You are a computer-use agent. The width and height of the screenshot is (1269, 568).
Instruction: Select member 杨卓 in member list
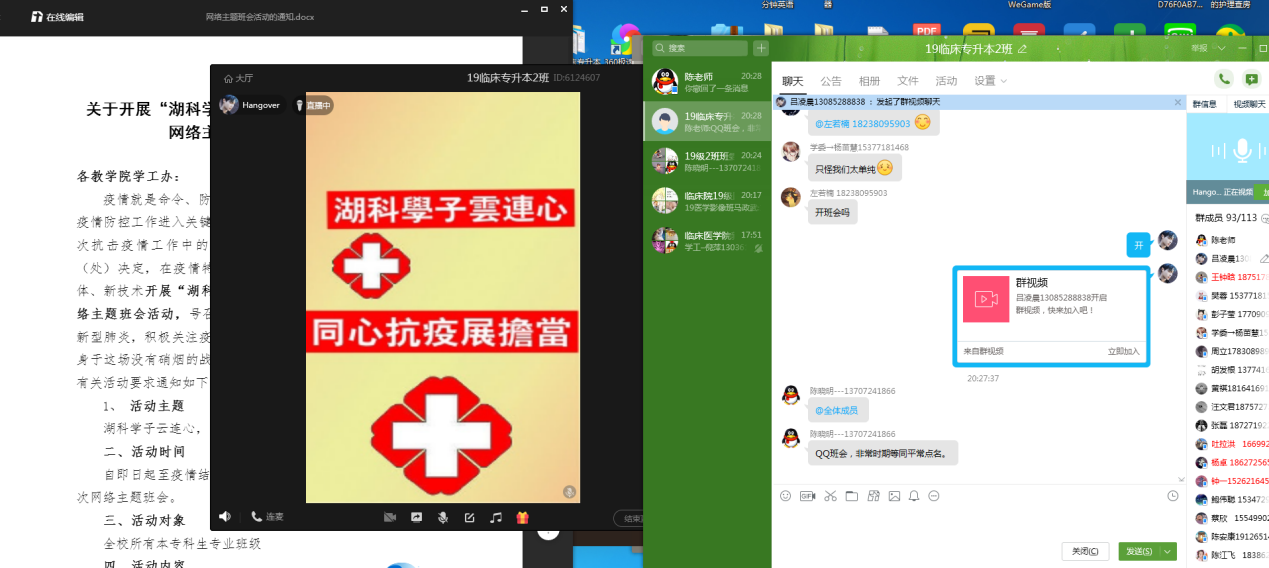pos(1233,462)
